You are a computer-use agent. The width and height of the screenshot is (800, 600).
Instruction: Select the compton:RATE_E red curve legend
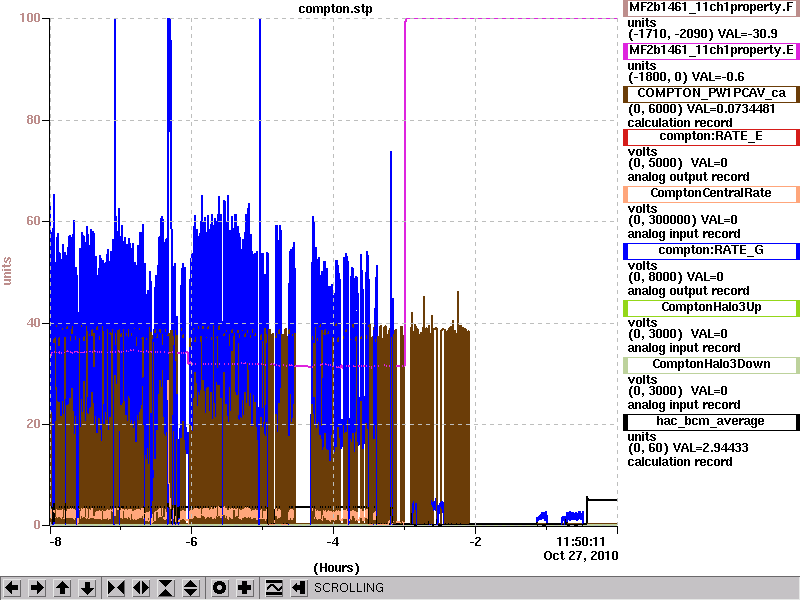(711, 137)
